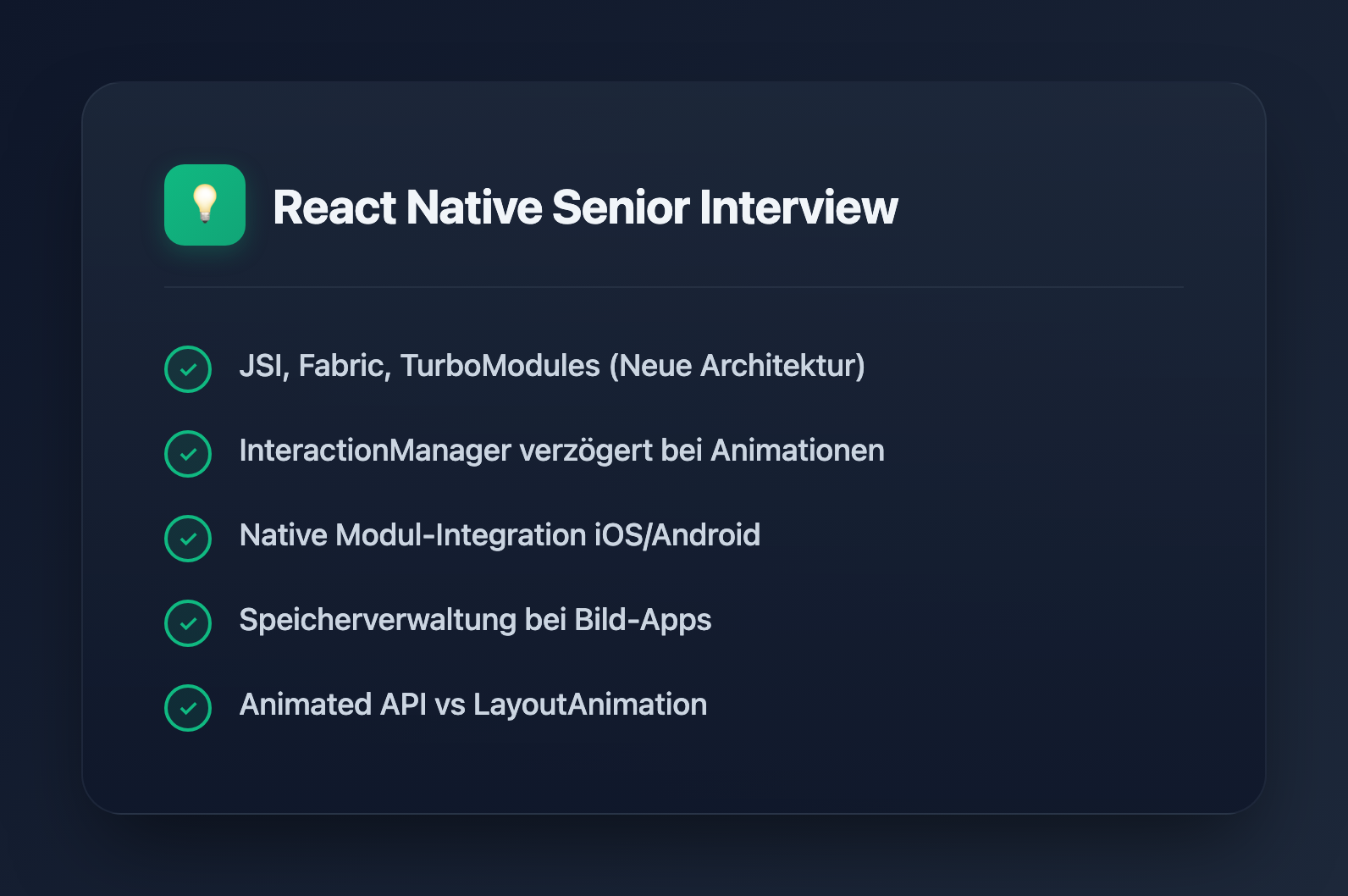Click check icon beside Speicherverwaltung item
The width and height of the screenshot is (1348, 896).
[x=188, y=623]
